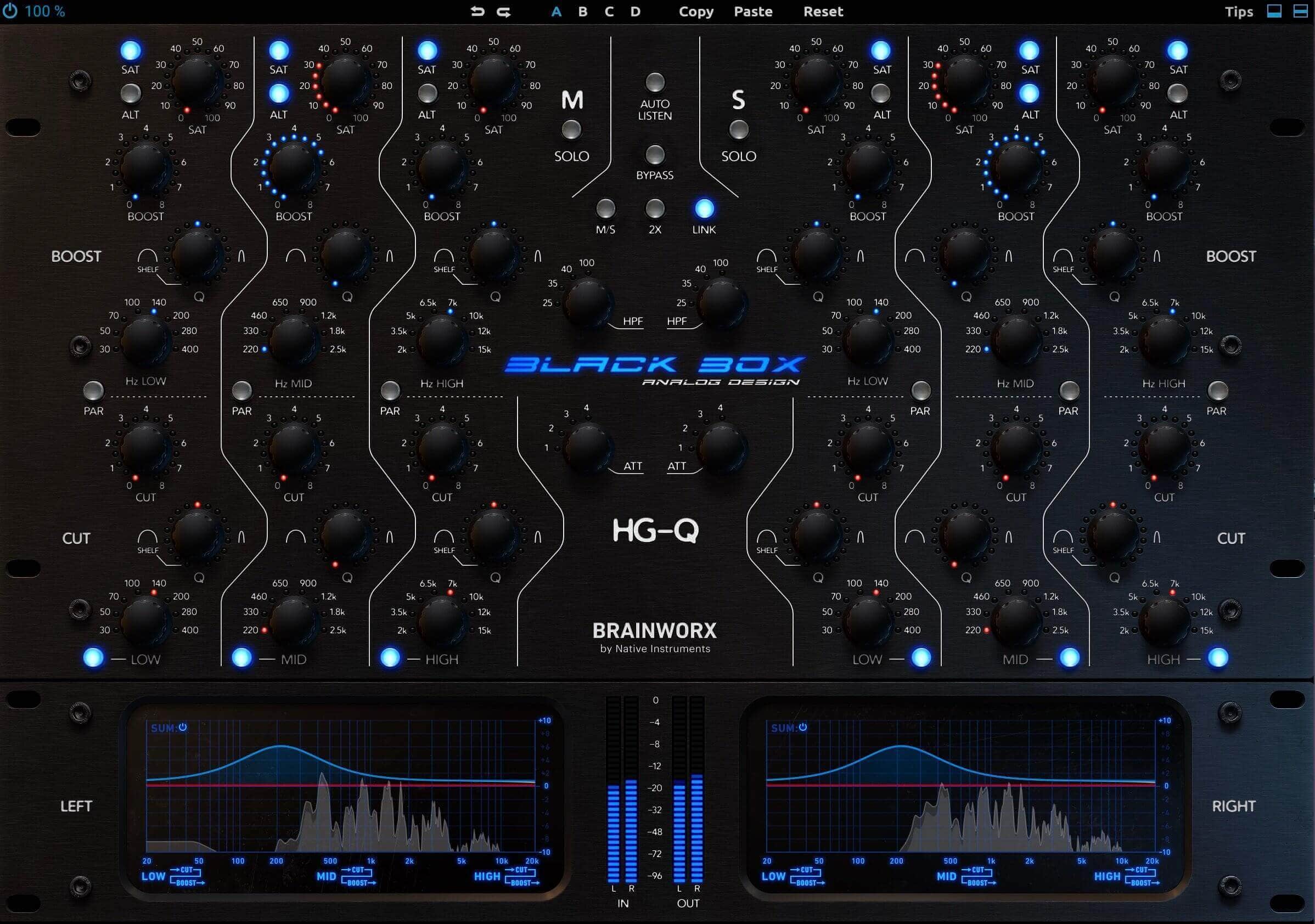Click the HIGH cut/boost icon in the RIGHT analyzer
The height and width of the screenshot is (924, 1315).
(1142, 876)
